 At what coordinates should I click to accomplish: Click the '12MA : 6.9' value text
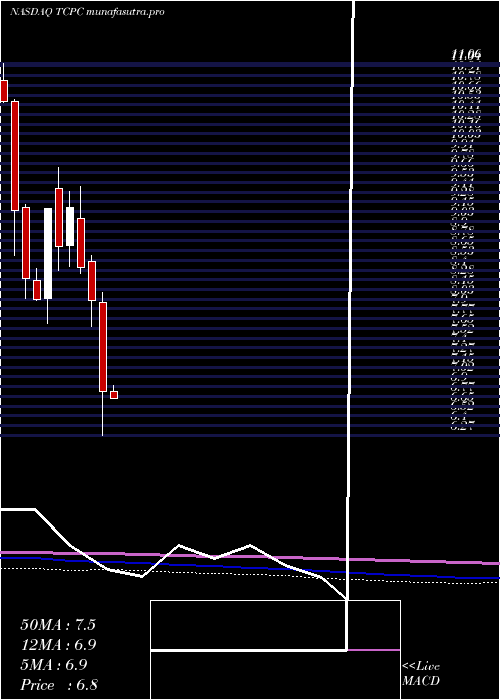click(x=58, y=645)
